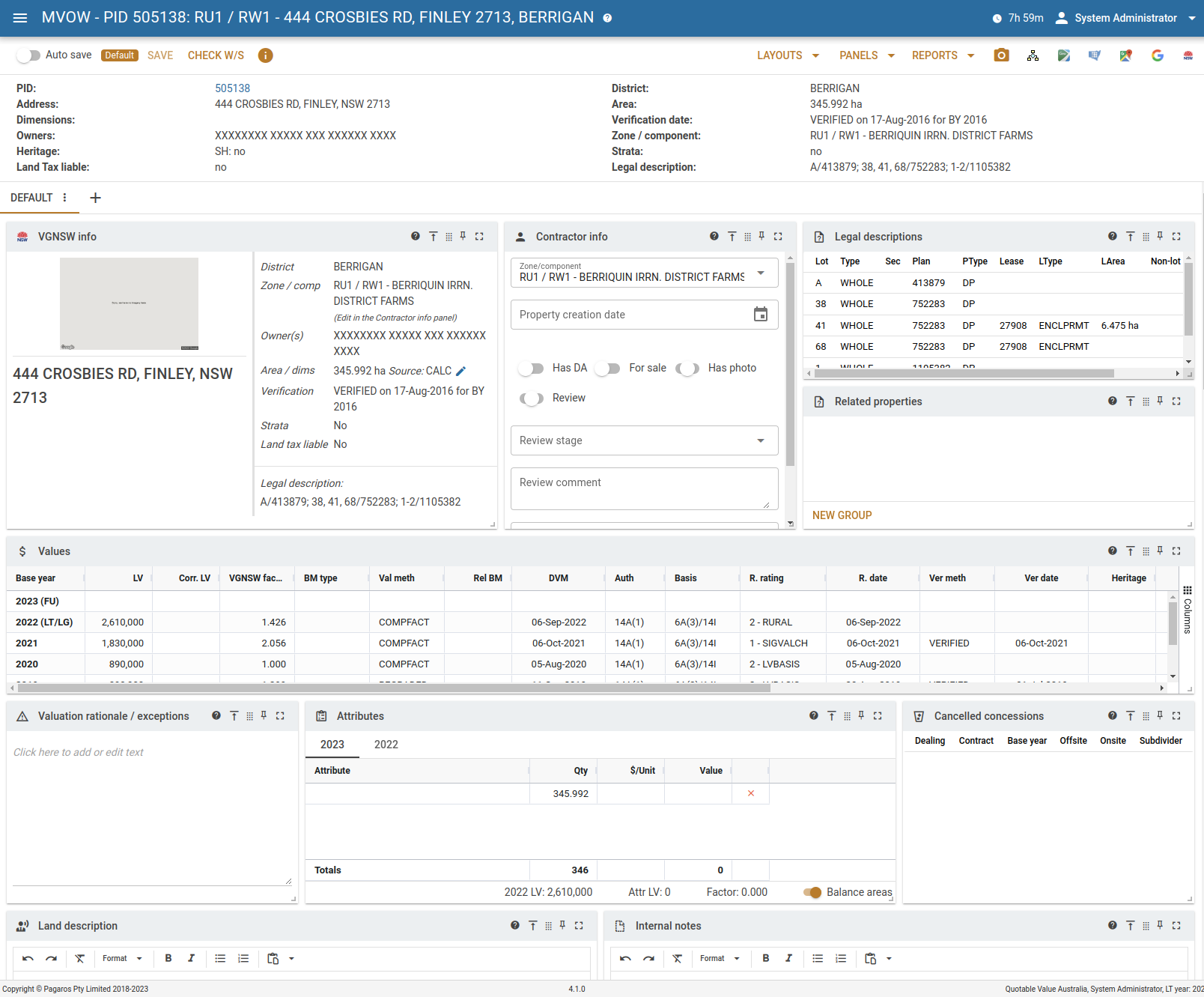Image resolution: width=1204 pixels, height=997 pixels.
Task: Open the hierarchy diagram icon in toolbar
Action: (x=1033, y=55)
